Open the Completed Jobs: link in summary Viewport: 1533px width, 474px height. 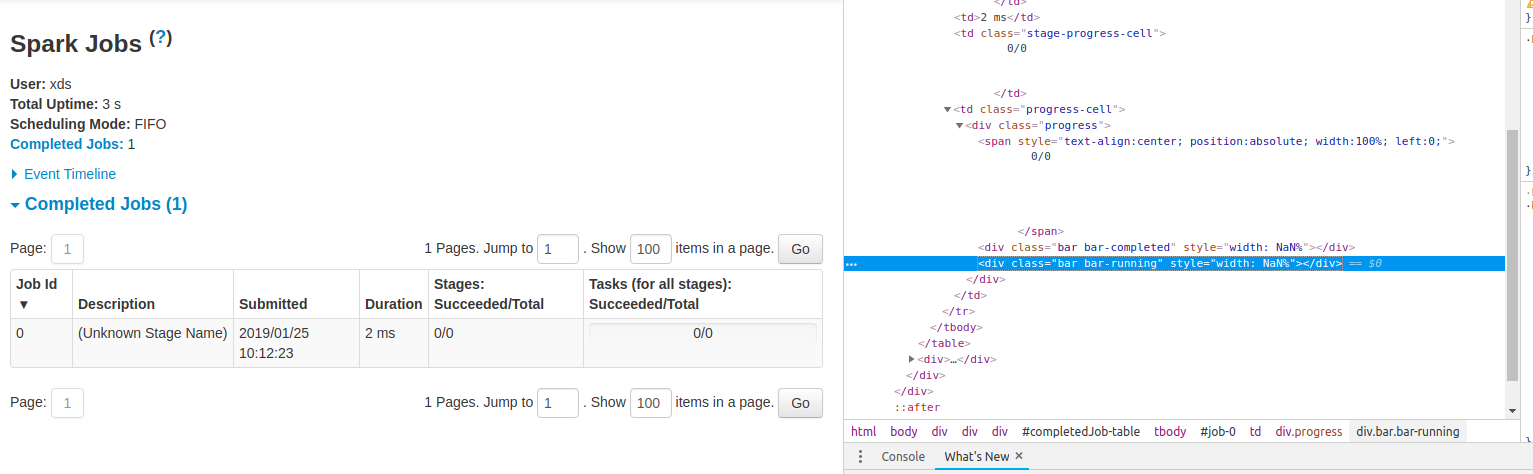67,144
